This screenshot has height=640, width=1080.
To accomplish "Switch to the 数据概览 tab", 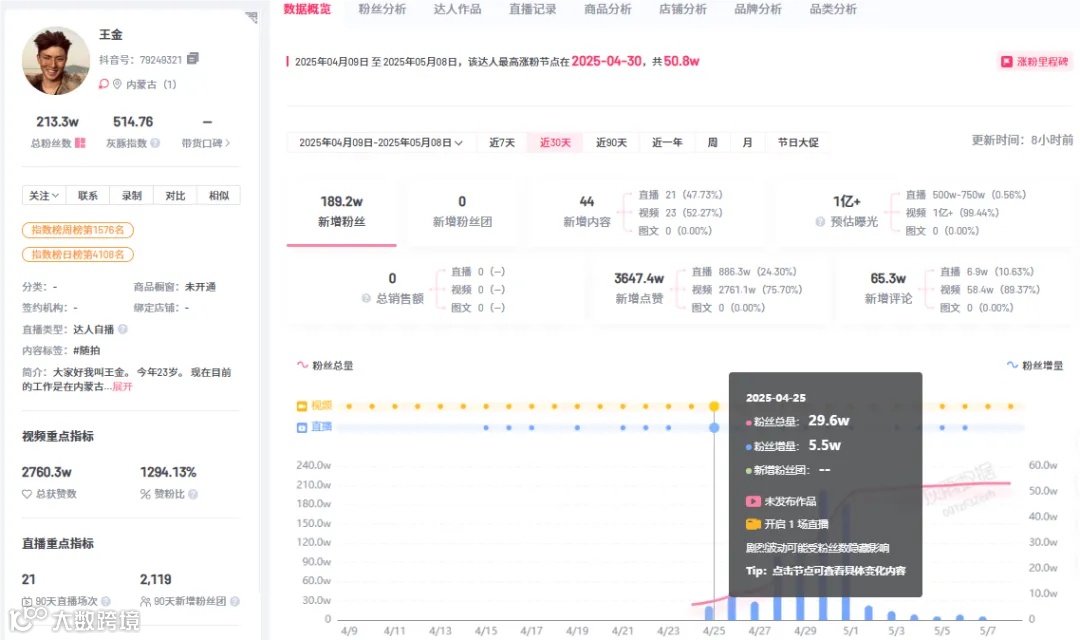I will tap(307, 9).
